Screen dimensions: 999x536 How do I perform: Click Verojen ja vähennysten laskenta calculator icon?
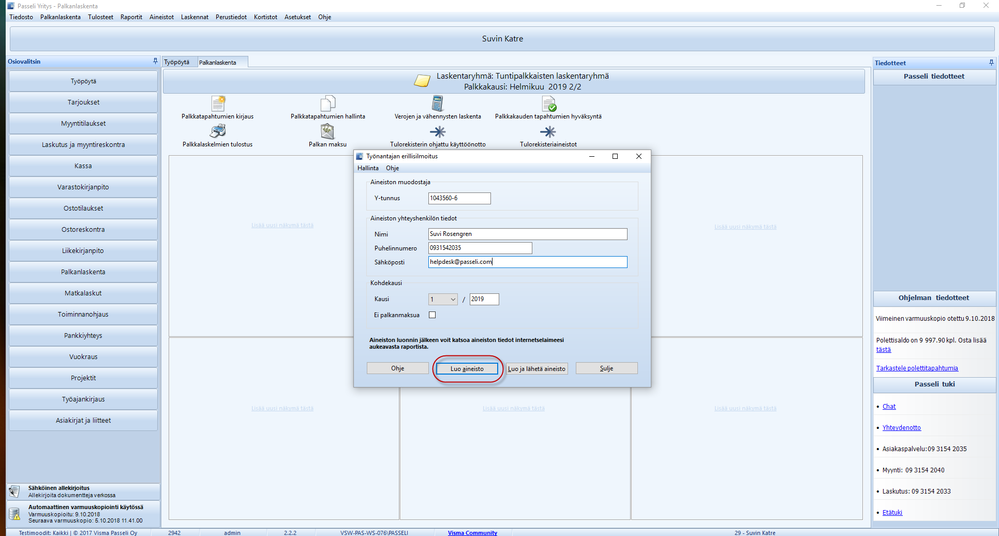coord(437,104)
